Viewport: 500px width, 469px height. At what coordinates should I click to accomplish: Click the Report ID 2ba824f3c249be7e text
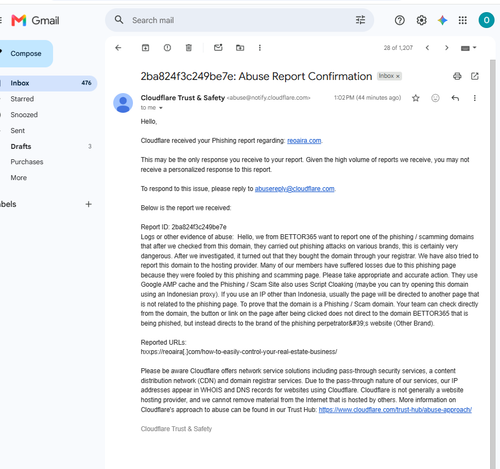click(x=184, y=227)
